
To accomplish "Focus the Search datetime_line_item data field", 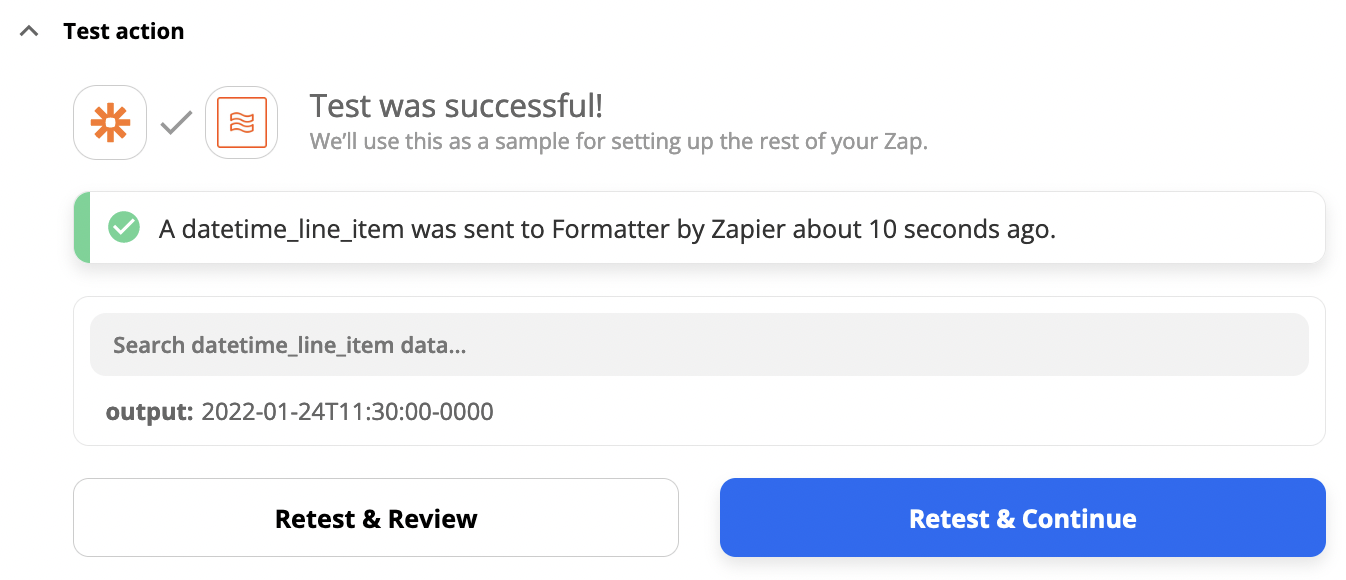I will pyautogui.click(x=698, y=345).
